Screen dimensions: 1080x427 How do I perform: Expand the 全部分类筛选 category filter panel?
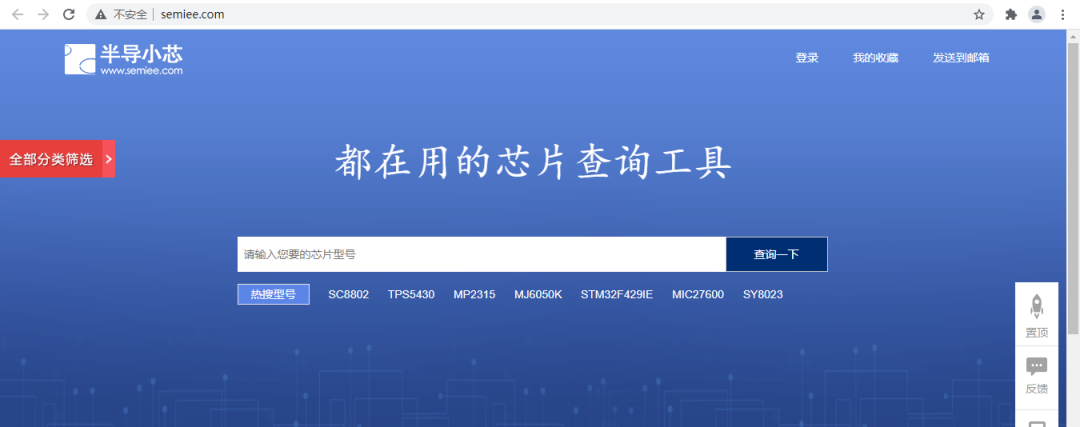coord(57,159)
